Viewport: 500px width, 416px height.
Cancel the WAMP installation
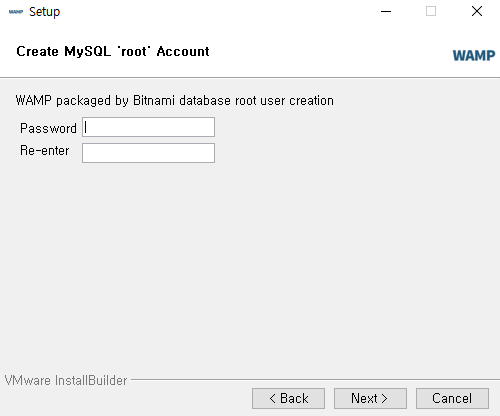click(452, 398)
